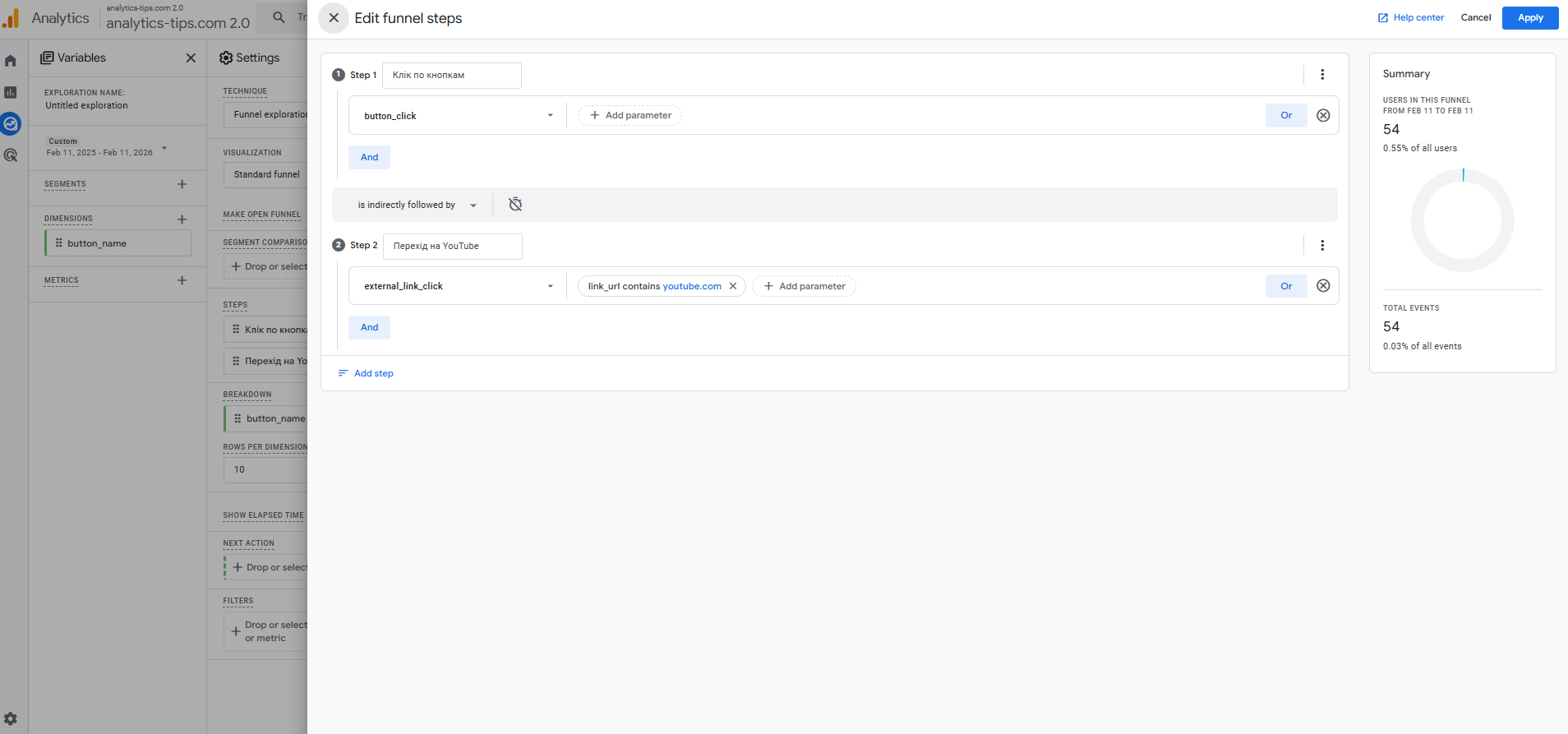Click the Show elapsed time label
1568x734 pixels.
pos(264,515)
